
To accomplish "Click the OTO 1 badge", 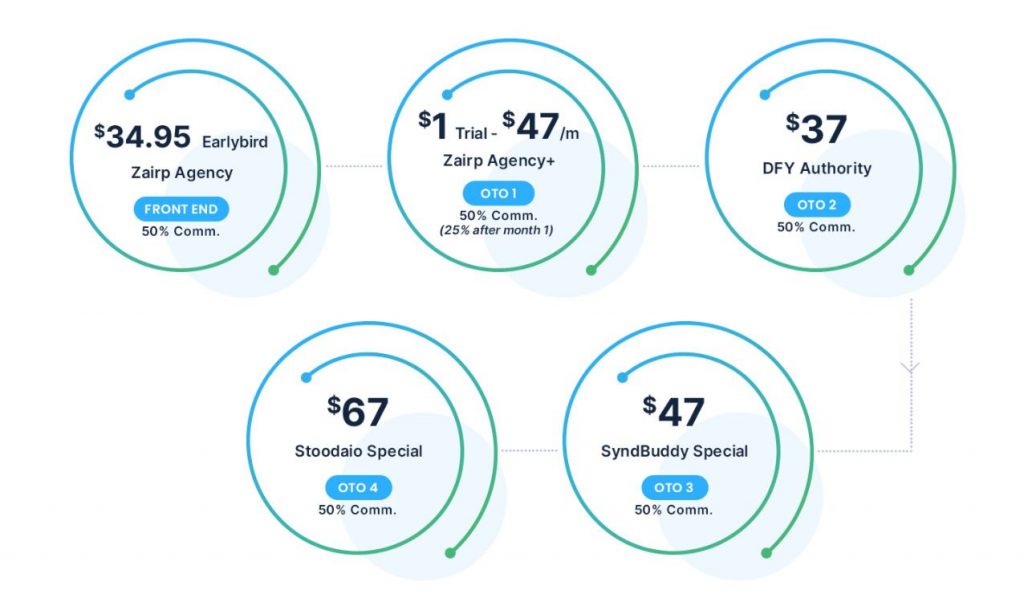I will [x=498, y=193].
